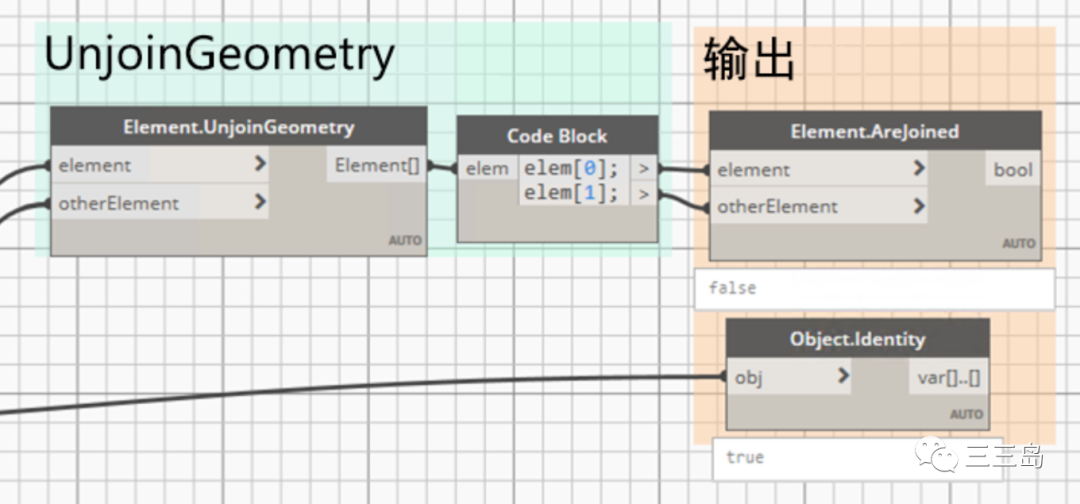Screen dimensions: 1080x504
Task: Click elem[1]; line in Code Block
Action: click(x=571, y=193)
